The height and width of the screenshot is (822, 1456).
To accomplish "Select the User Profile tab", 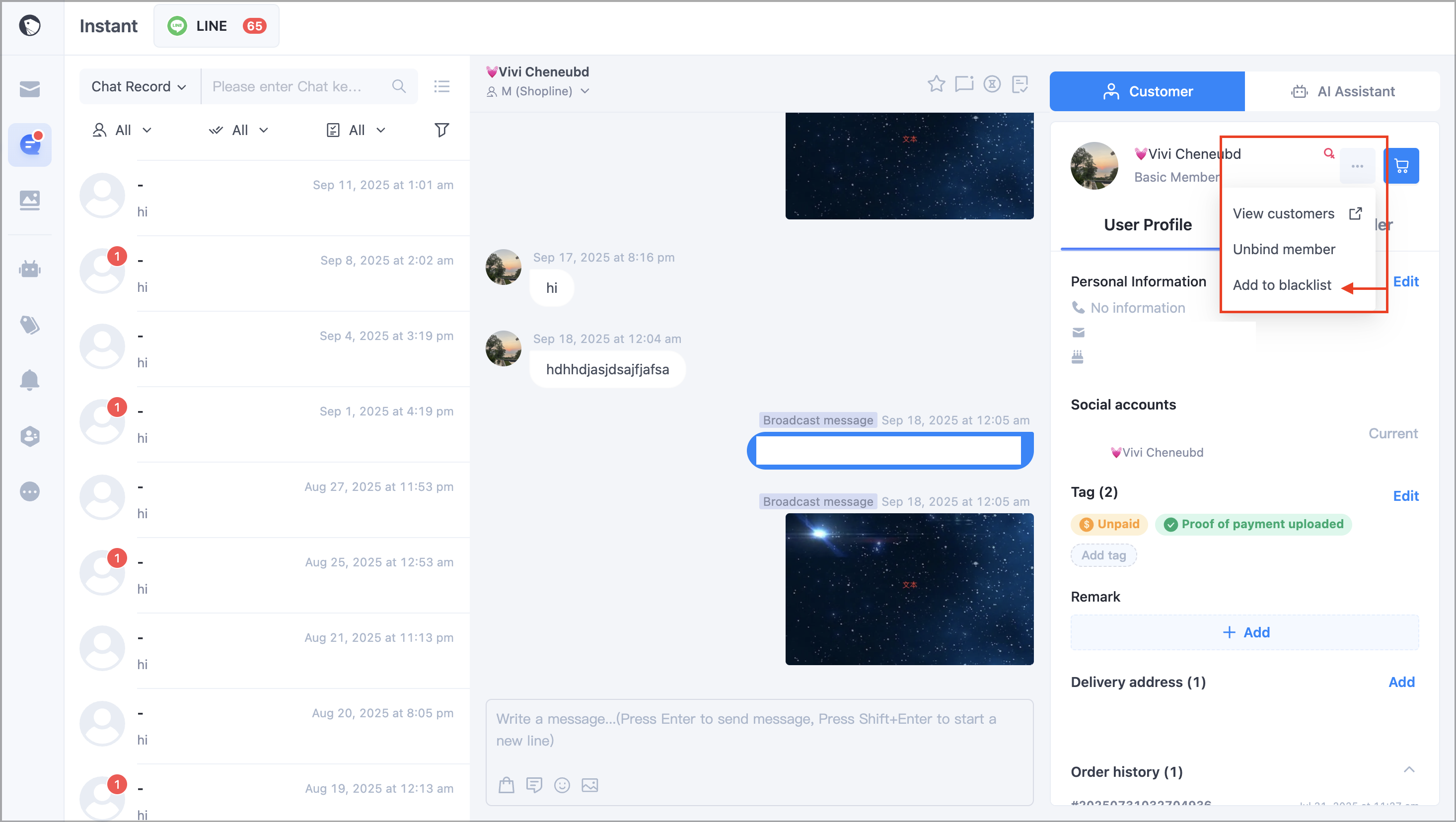I will click(1148, 225).
